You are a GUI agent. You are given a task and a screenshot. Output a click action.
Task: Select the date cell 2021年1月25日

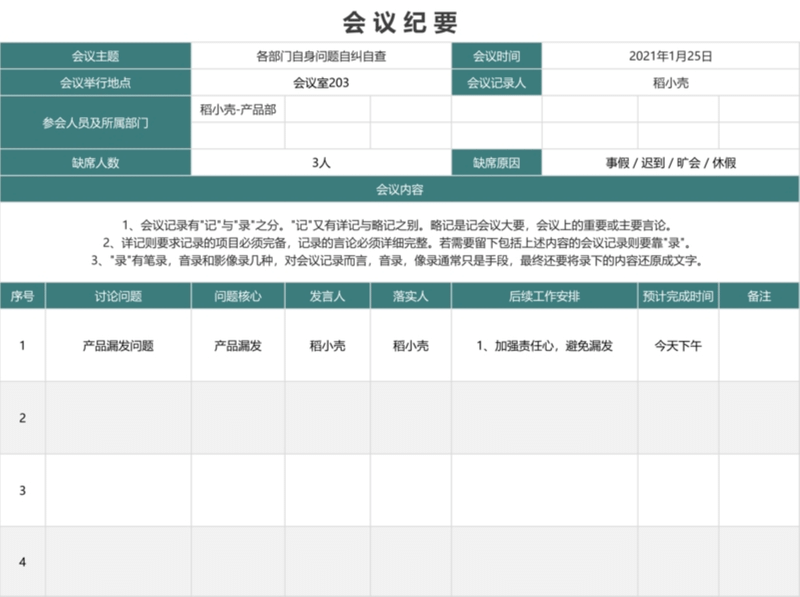(670, 57)
